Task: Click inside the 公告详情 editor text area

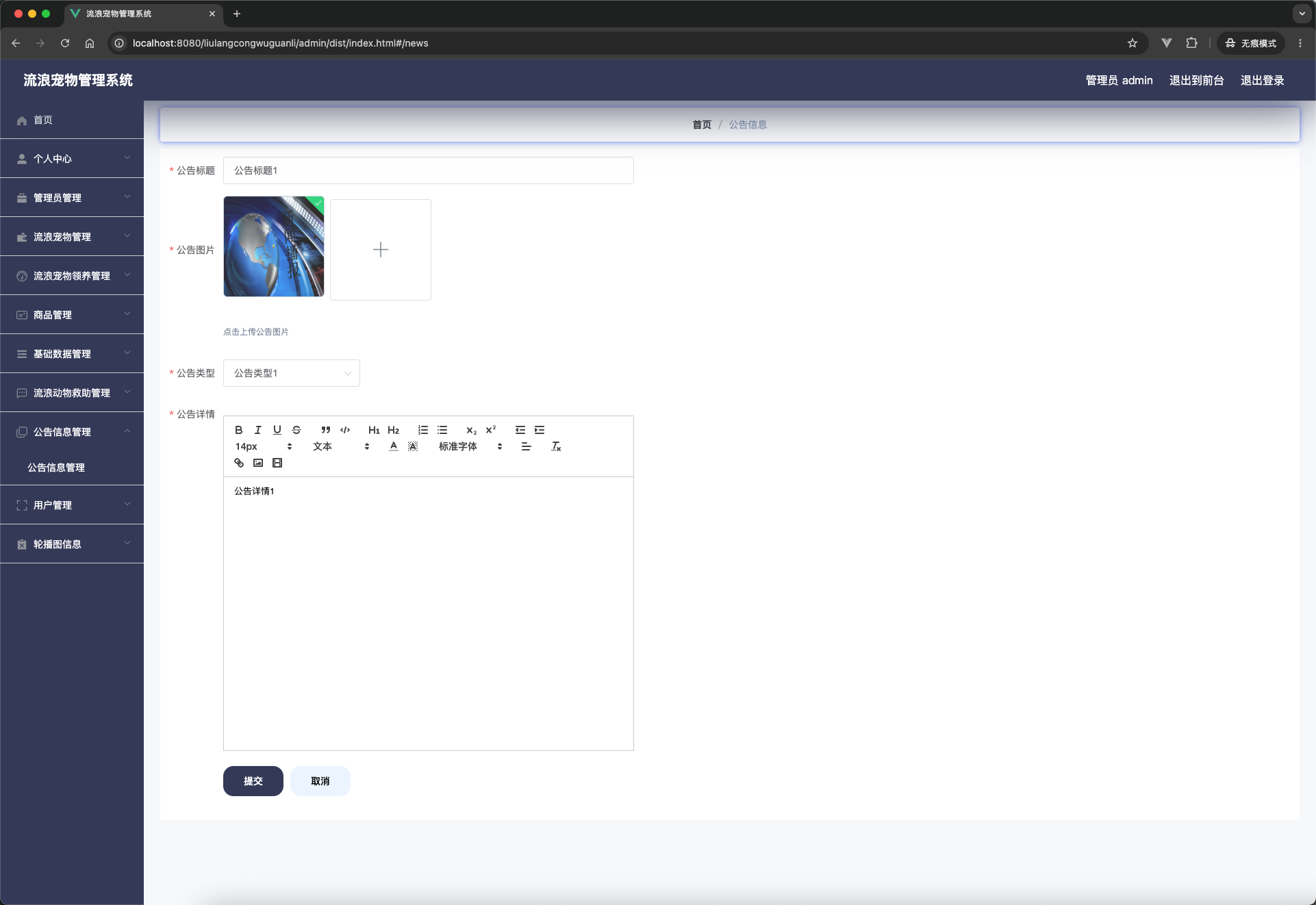Action: (x=429, y=613)
